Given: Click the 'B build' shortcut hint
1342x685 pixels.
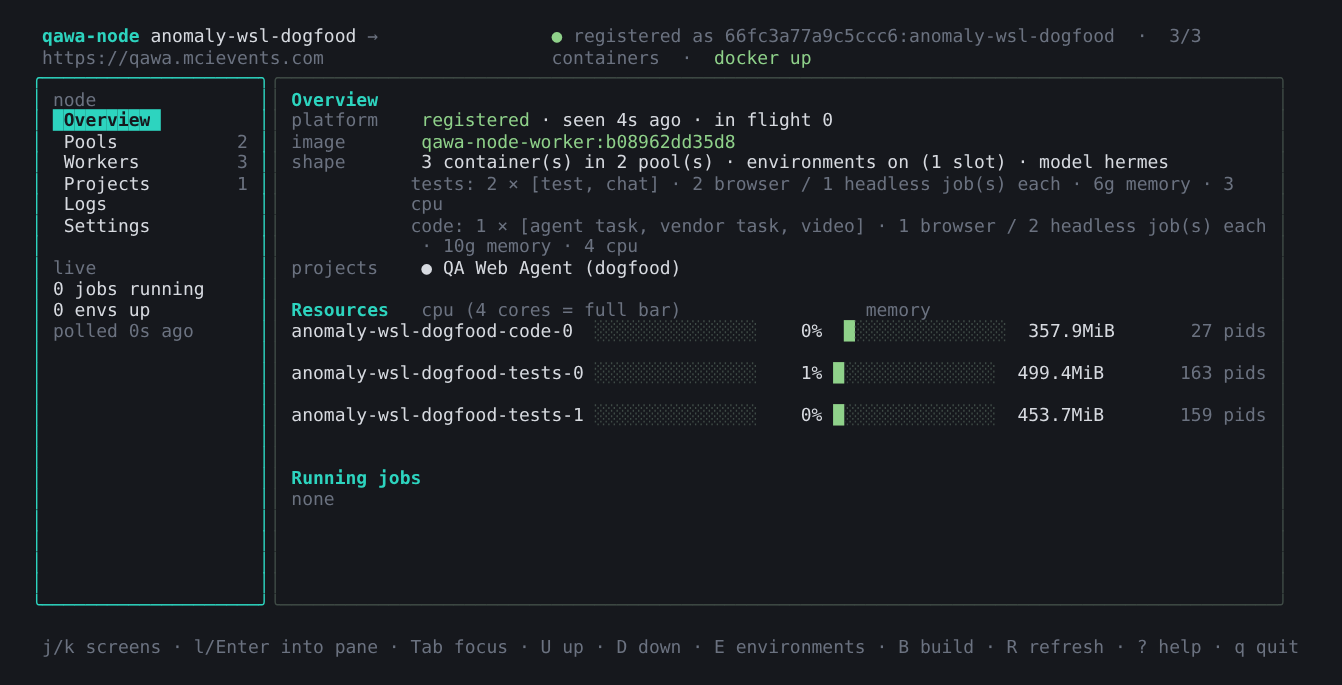Looking at the screenshot, I should 935,647.
